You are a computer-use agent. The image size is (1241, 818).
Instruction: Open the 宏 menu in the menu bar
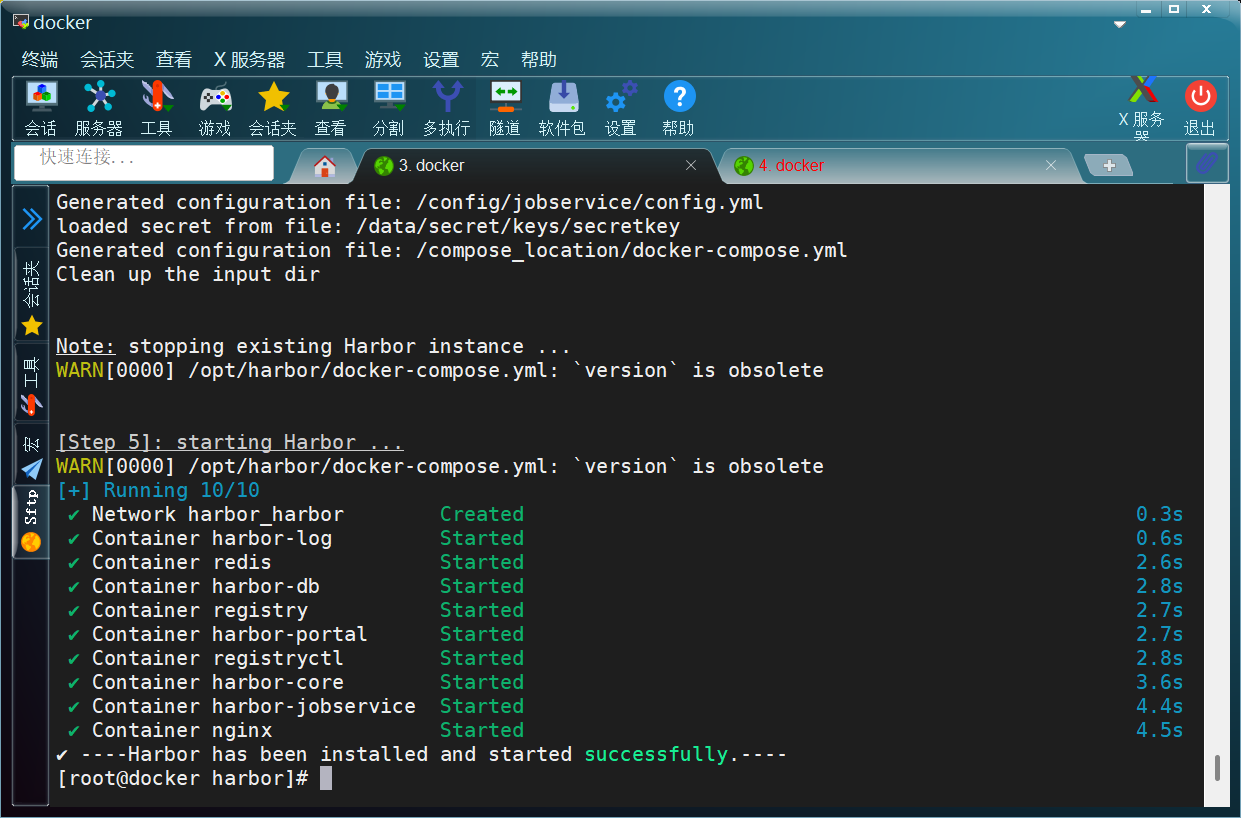click(x=489, y=60)
